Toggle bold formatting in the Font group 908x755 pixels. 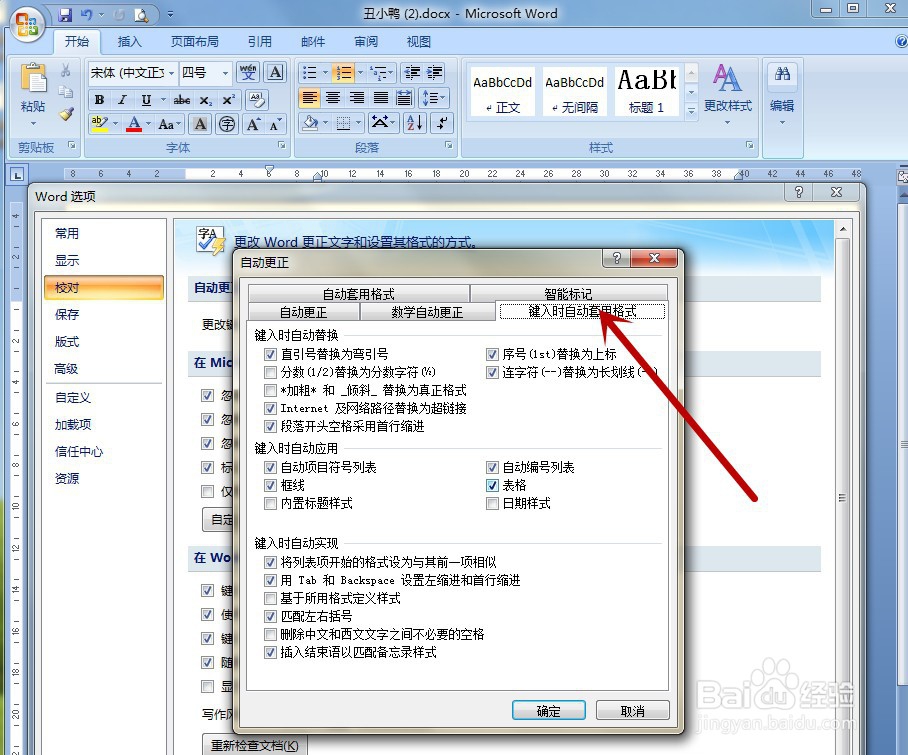99,100
